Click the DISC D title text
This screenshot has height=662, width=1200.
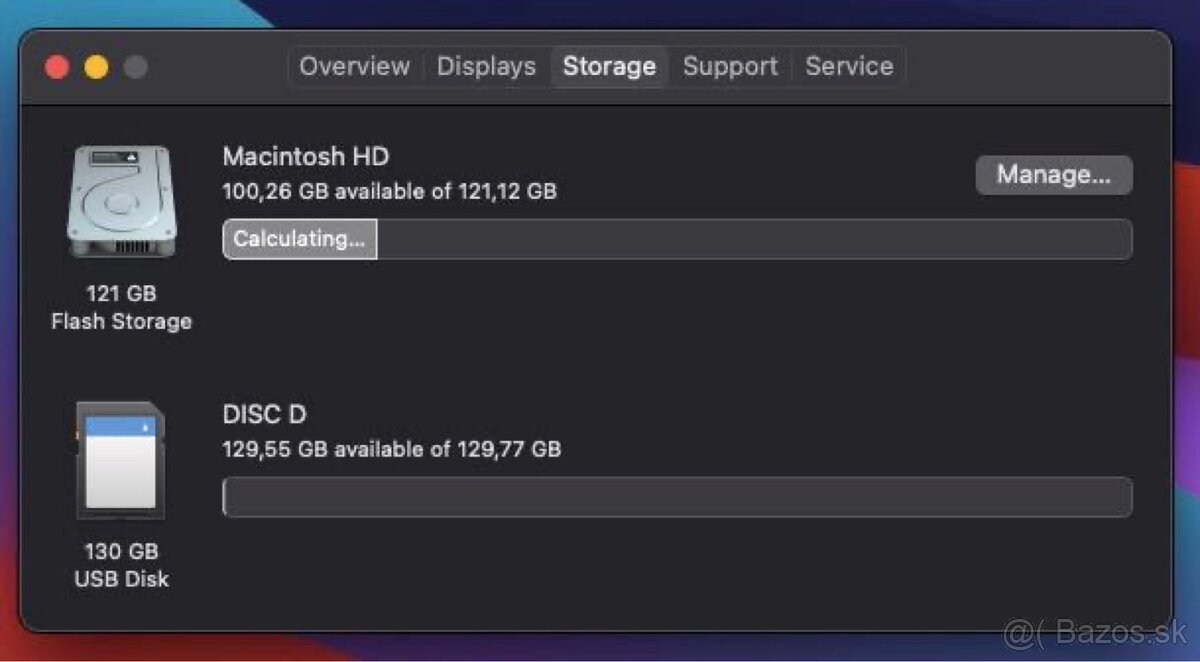click(264, 414)
